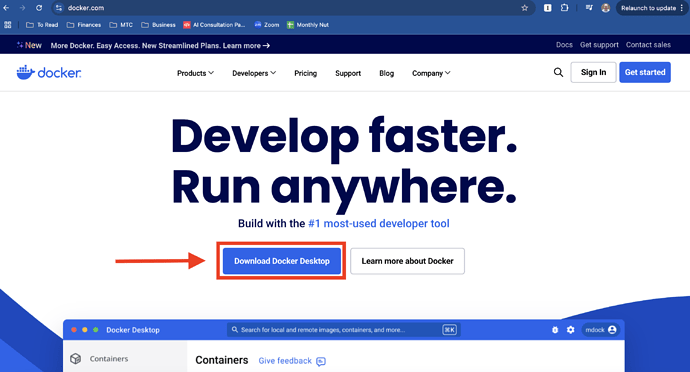Screen dimensions: 690x372
Task: Open the media controls toolbar icon
Action: click(x=589, y=8)
